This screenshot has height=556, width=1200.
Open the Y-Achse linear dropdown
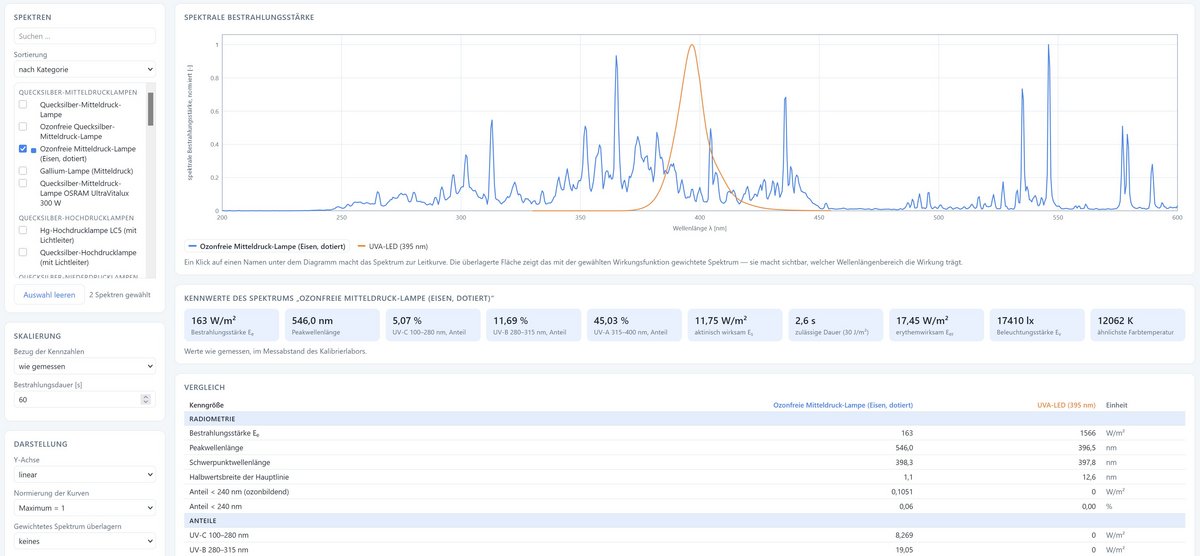click(x=85, y=474)
